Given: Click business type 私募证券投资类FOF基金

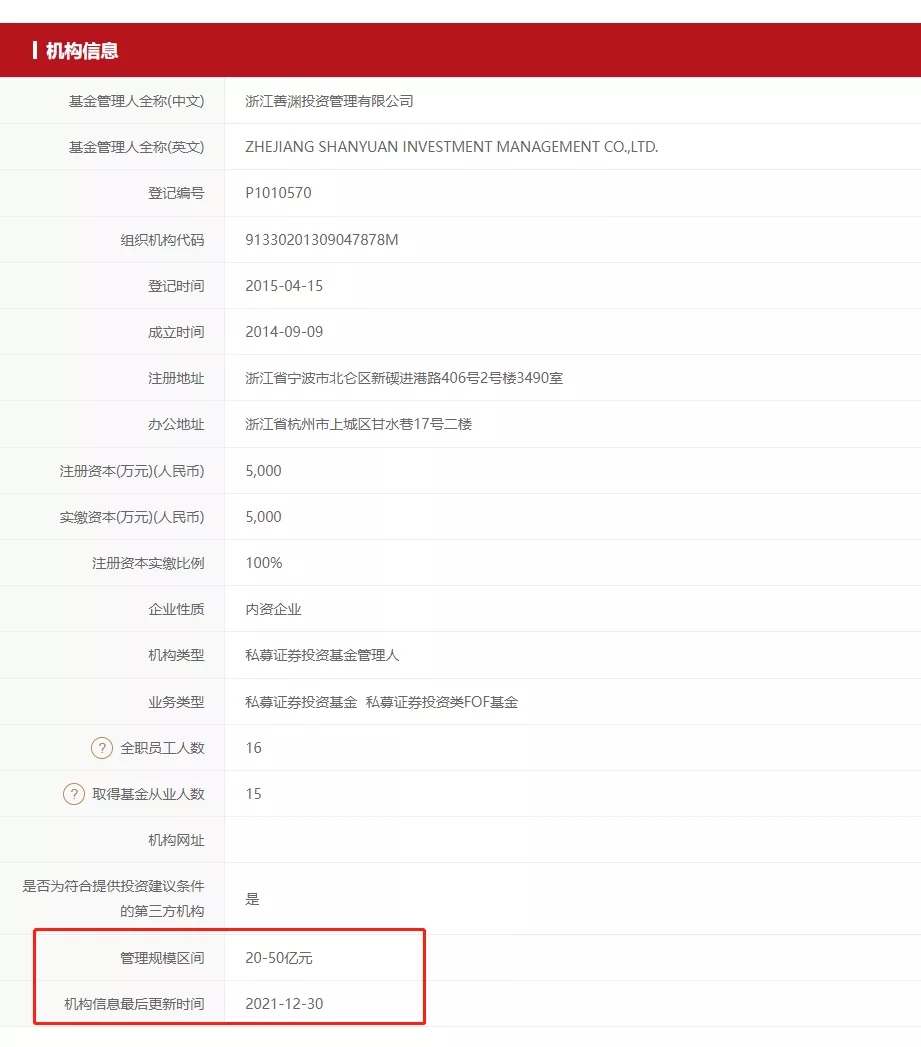Looking at the screenshot, I should coord(442,702).
